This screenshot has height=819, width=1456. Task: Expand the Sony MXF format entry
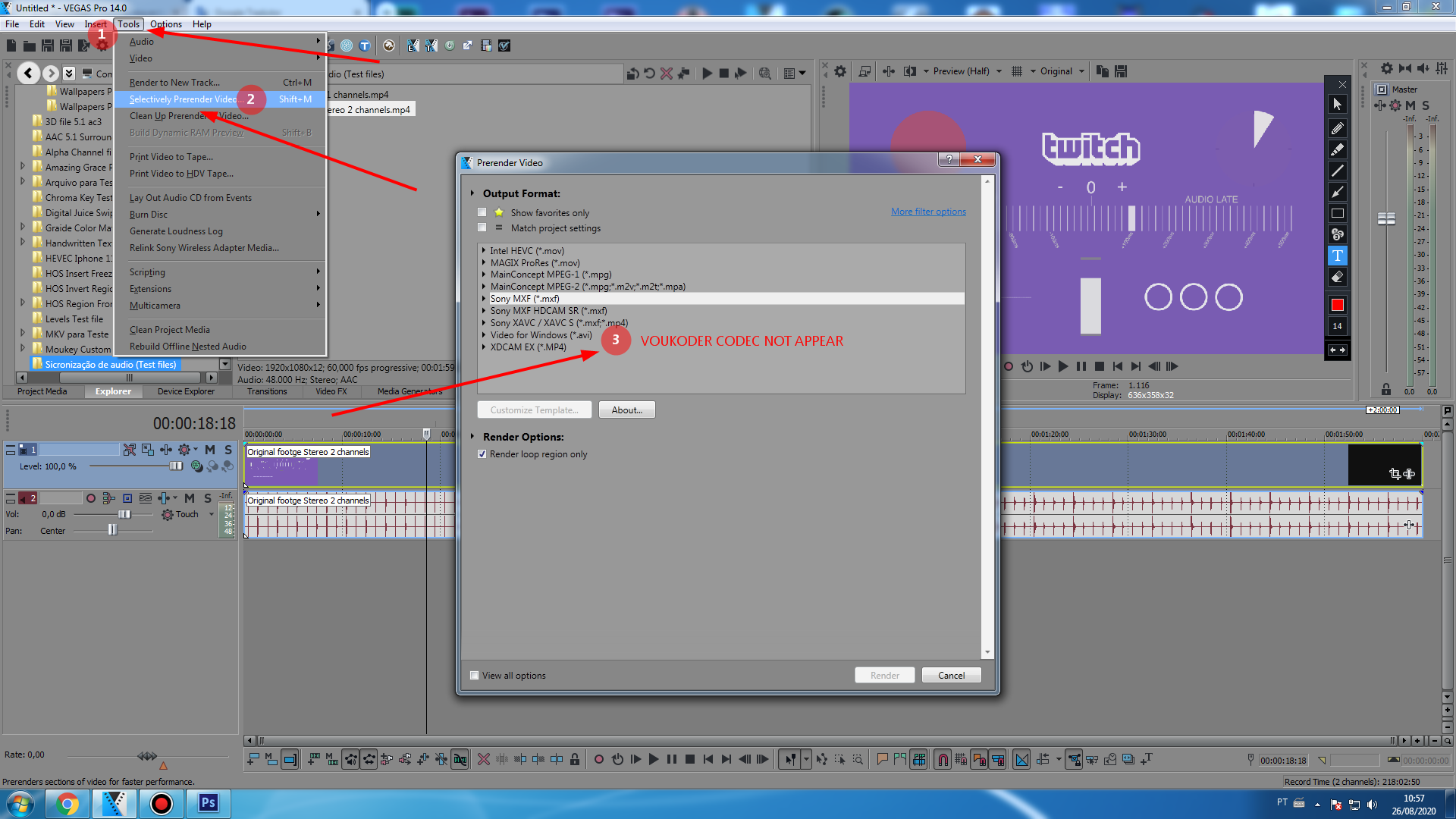484,299
